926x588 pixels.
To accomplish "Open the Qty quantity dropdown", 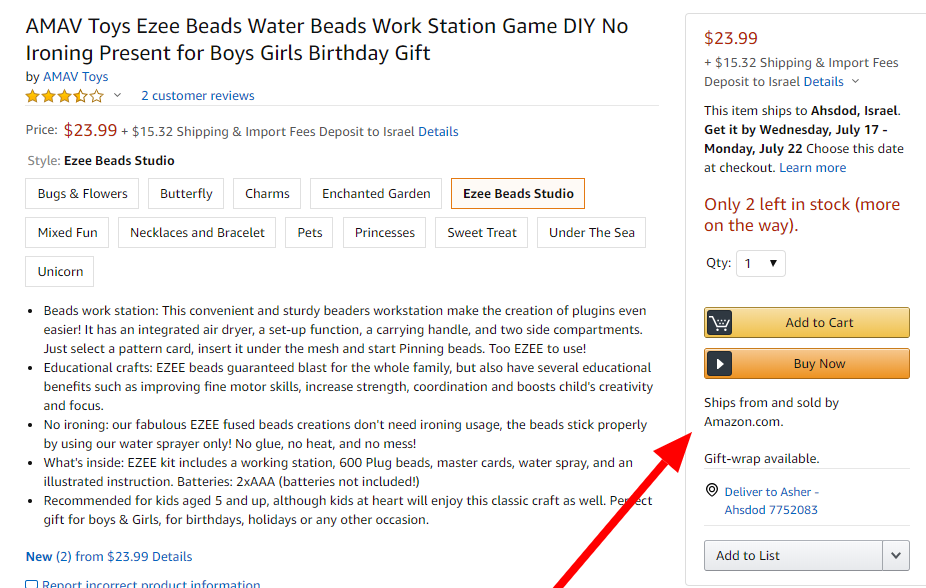I will click(x=760, y=264).
